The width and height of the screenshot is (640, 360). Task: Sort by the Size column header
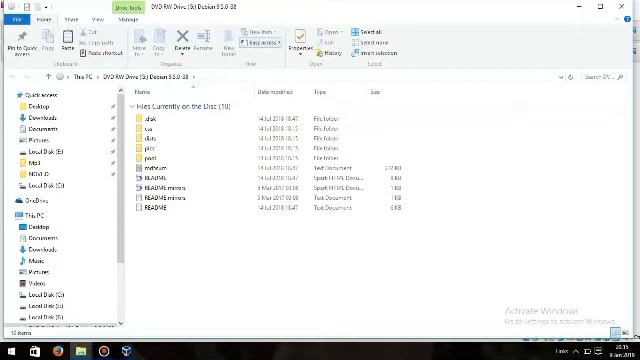tap(375, 92)
